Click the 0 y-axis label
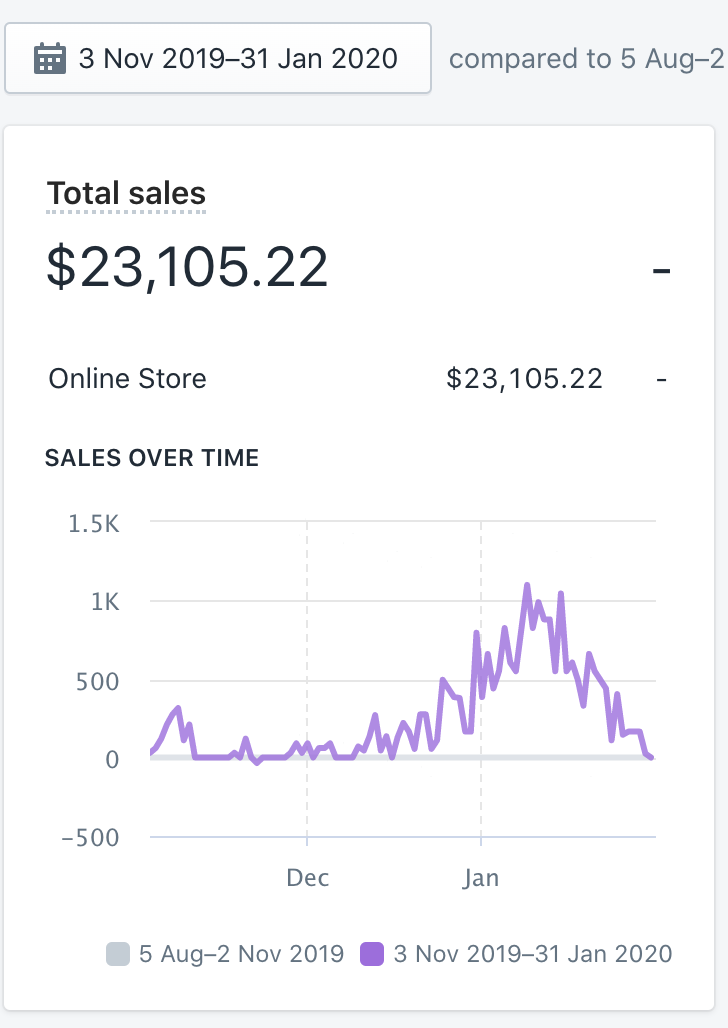Viewport: 728px width, 1028px height. [x=112, y=760]
